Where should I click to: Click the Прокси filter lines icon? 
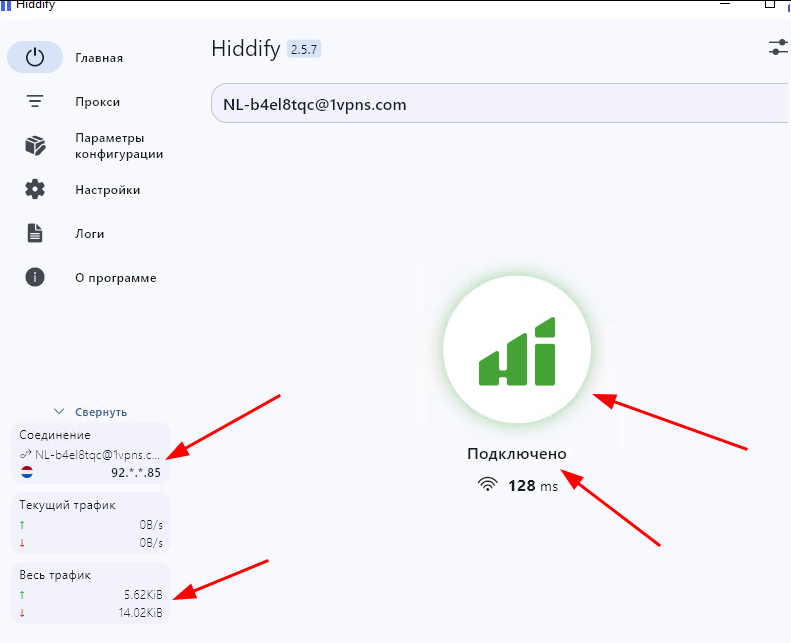tap(35, 101)
